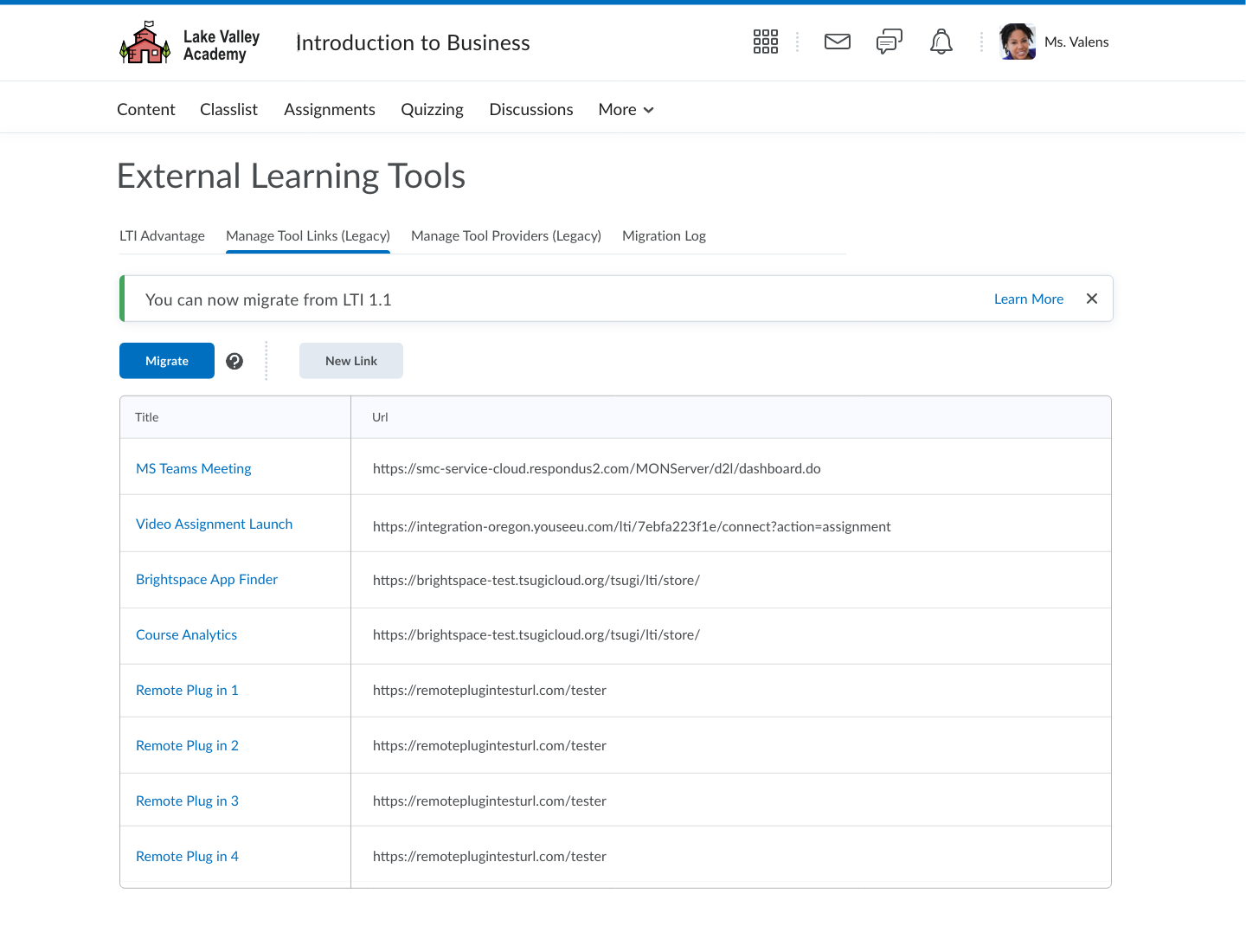Switch to the LTI Advantage tab
Screen dimensions: 1246x952
pyautogui.click(x=162, y=235)
